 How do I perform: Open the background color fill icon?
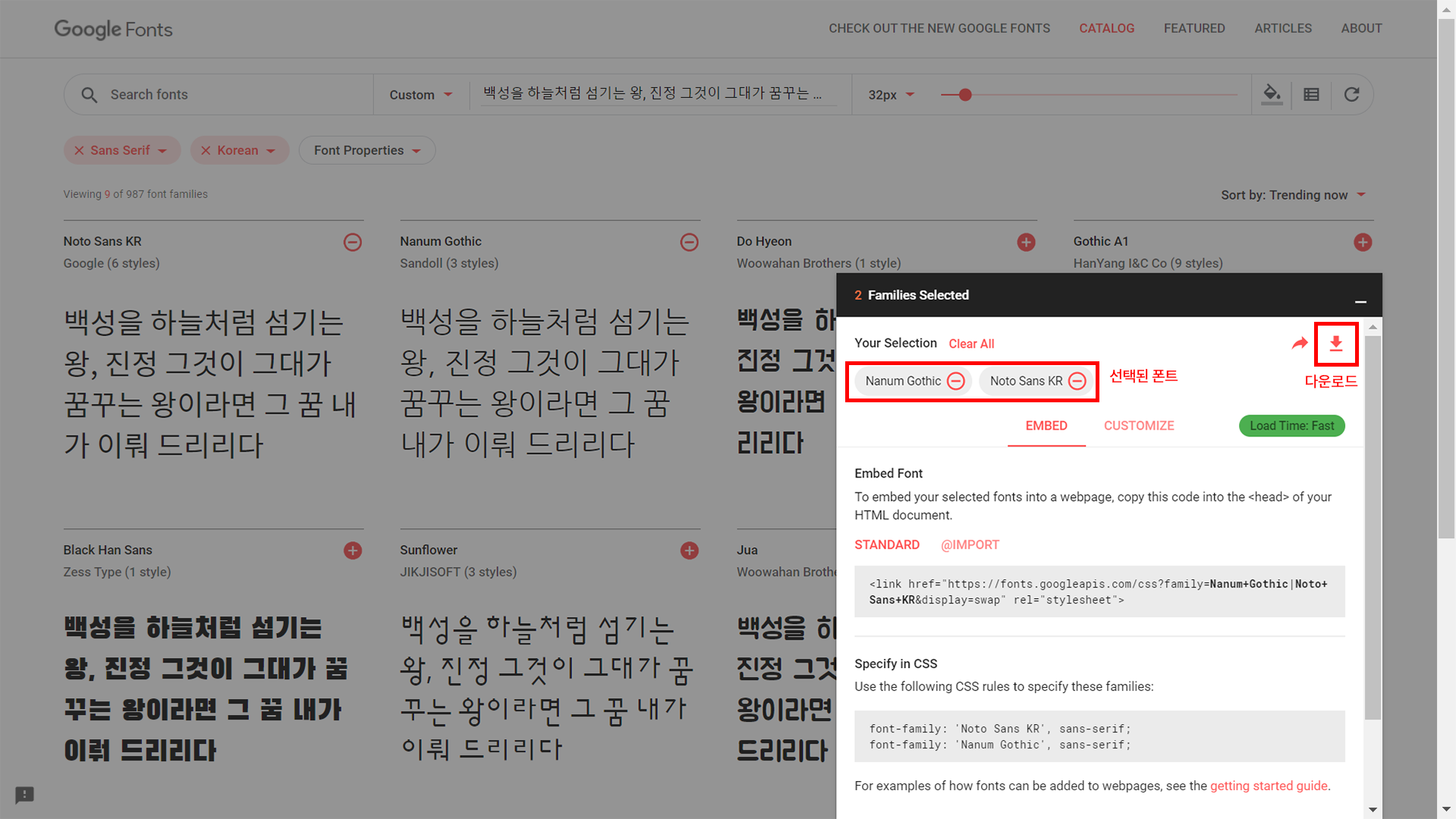(x=1272, y=95)
